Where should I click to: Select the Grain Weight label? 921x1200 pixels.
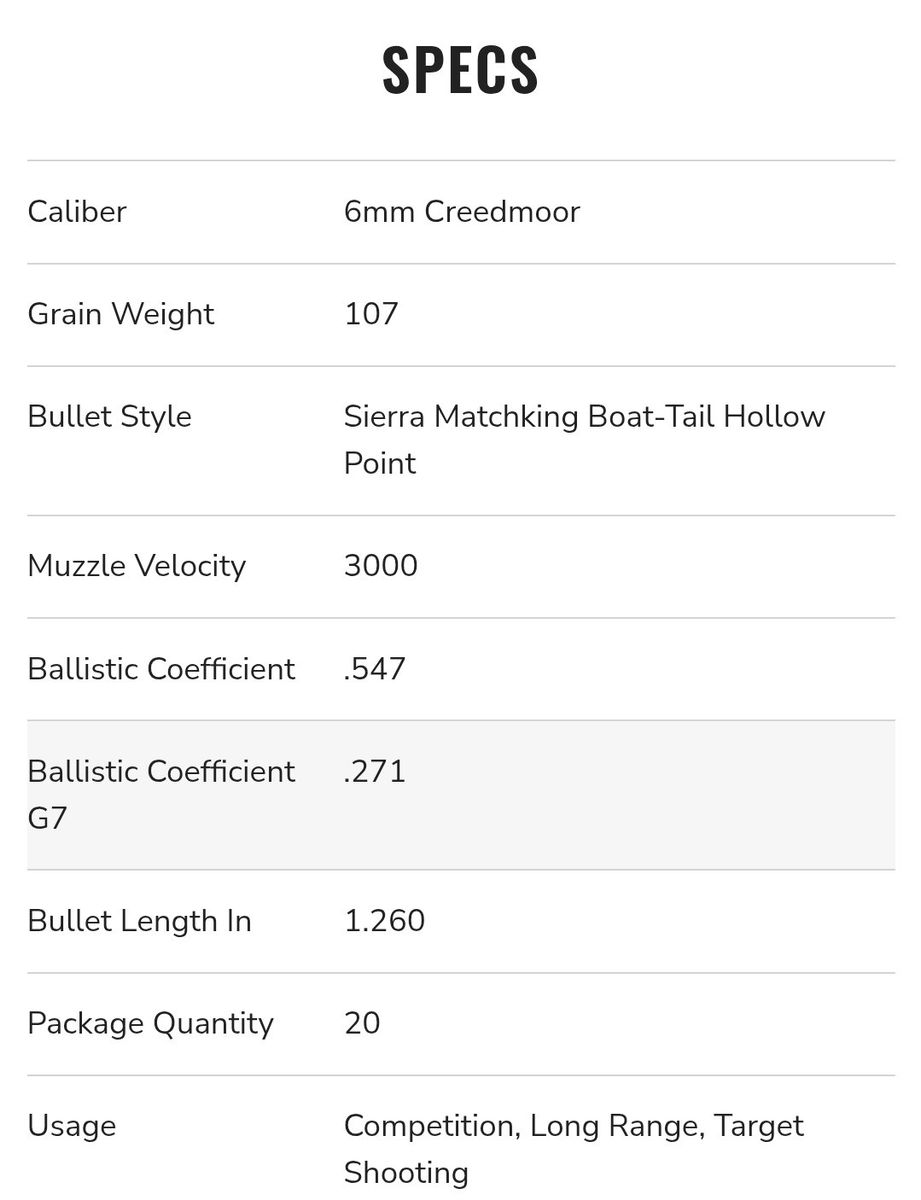[x=121, y=314]
